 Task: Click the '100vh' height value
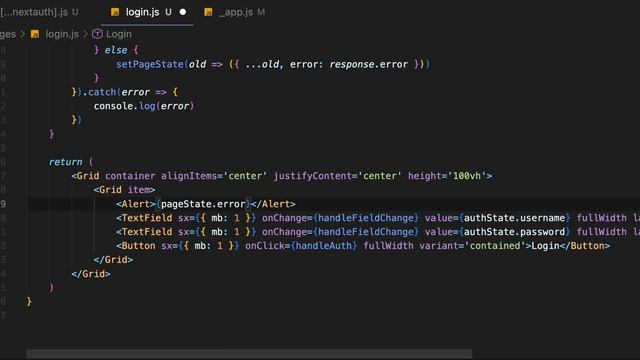[467, 176]
